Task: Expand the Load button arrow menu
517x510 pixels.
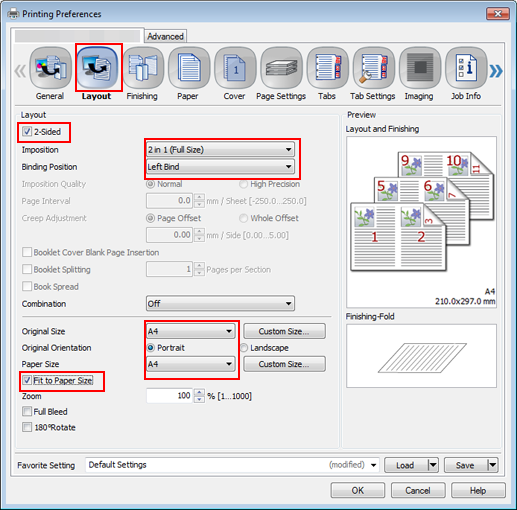Action: tap(433, 465)
